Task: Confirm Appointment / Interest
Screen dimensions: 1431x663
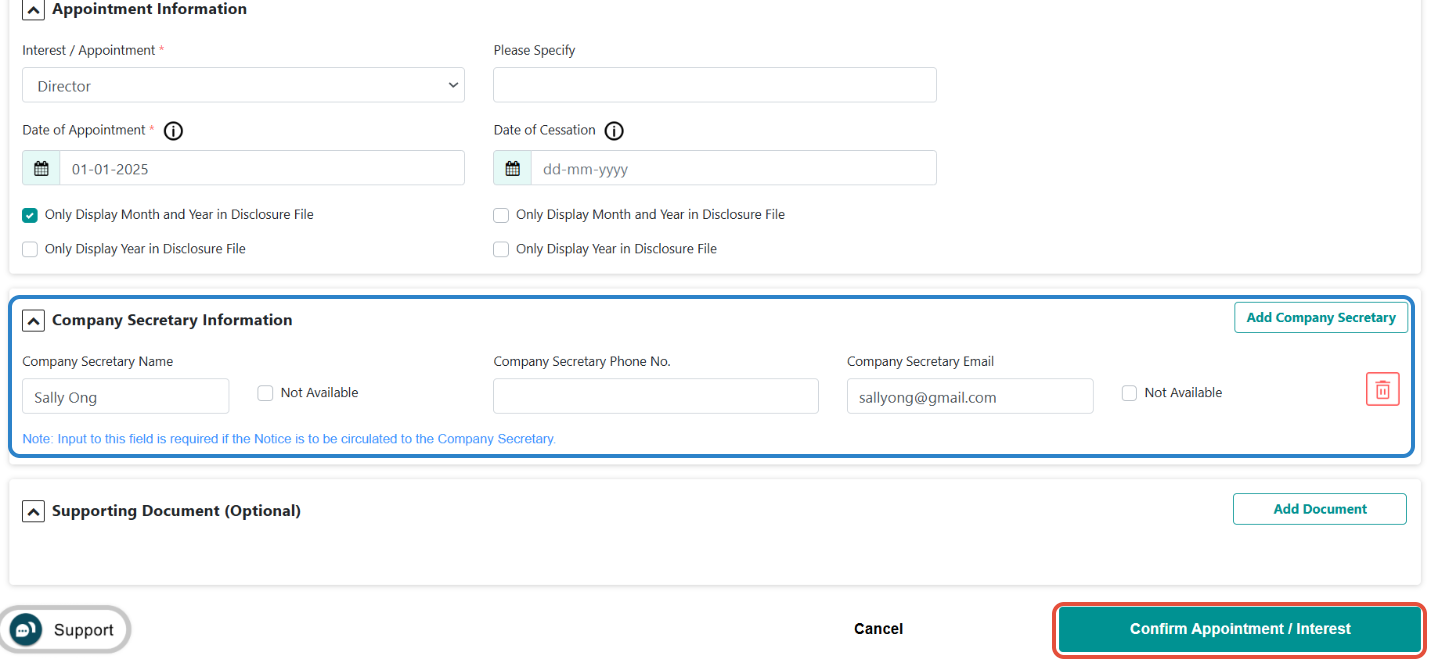Action: pos(1240,629)
